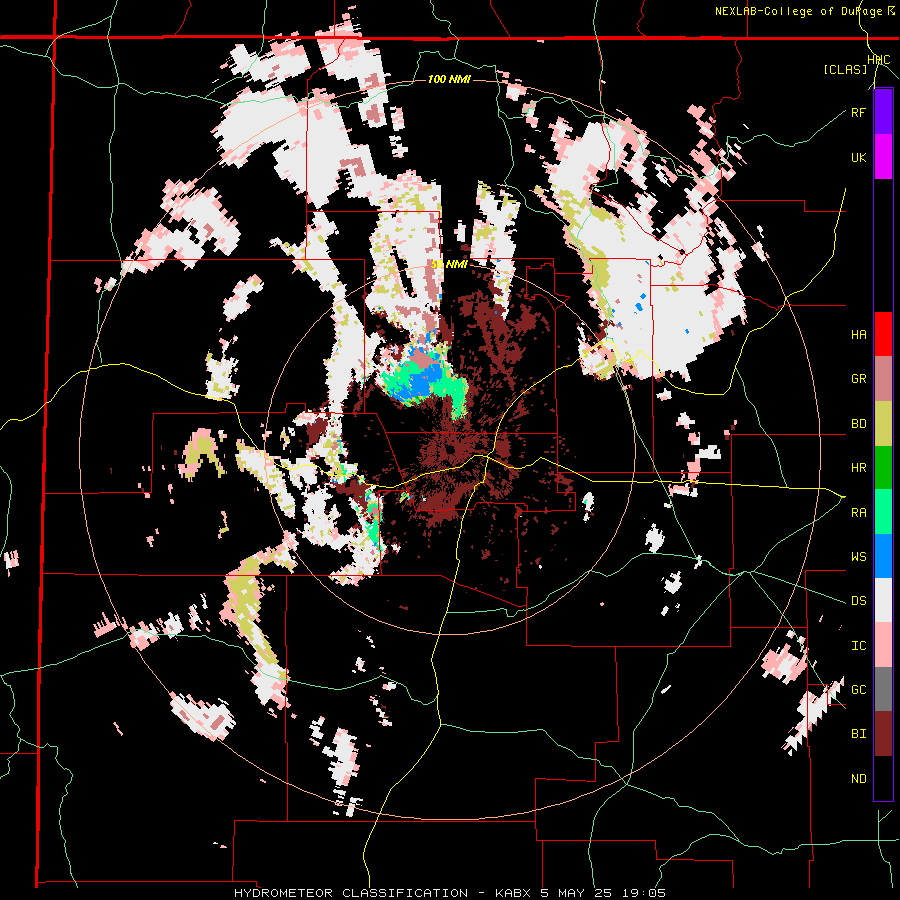The width and height of the screenshot is (900, 900).
Task: Click the IC legend label
Action: coord(858,646)
